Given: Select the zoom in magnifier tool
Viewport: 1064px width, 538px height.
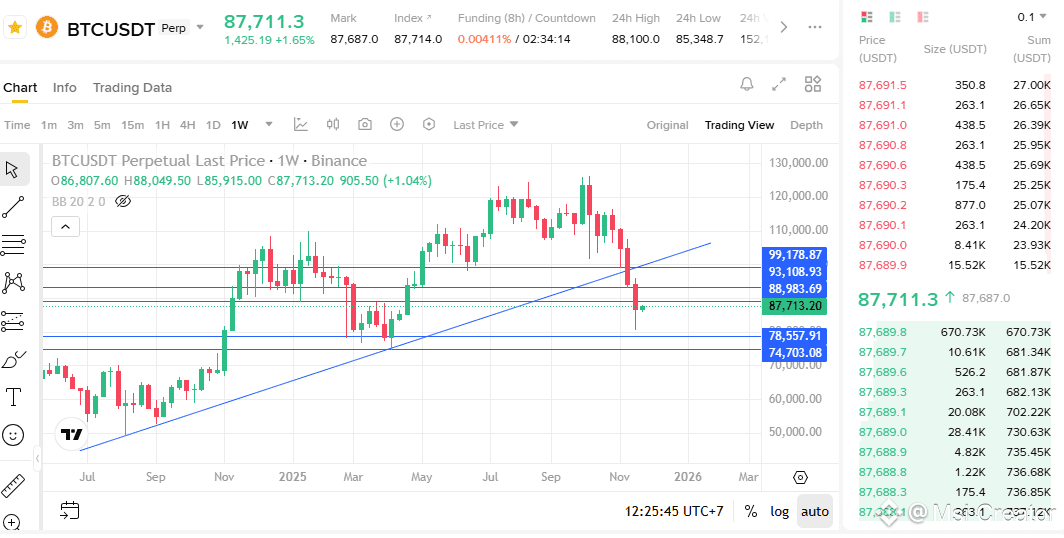Looking at the screenshot, I should coord(11,523).
